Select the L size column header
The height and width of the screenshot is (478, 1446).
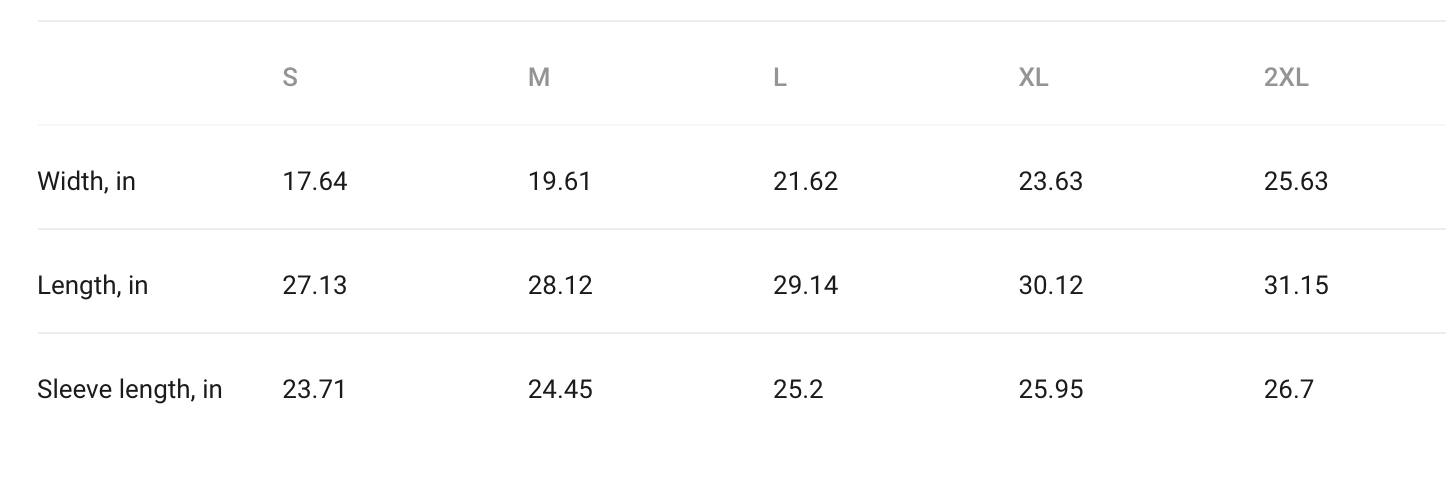(x=780, y=77)
